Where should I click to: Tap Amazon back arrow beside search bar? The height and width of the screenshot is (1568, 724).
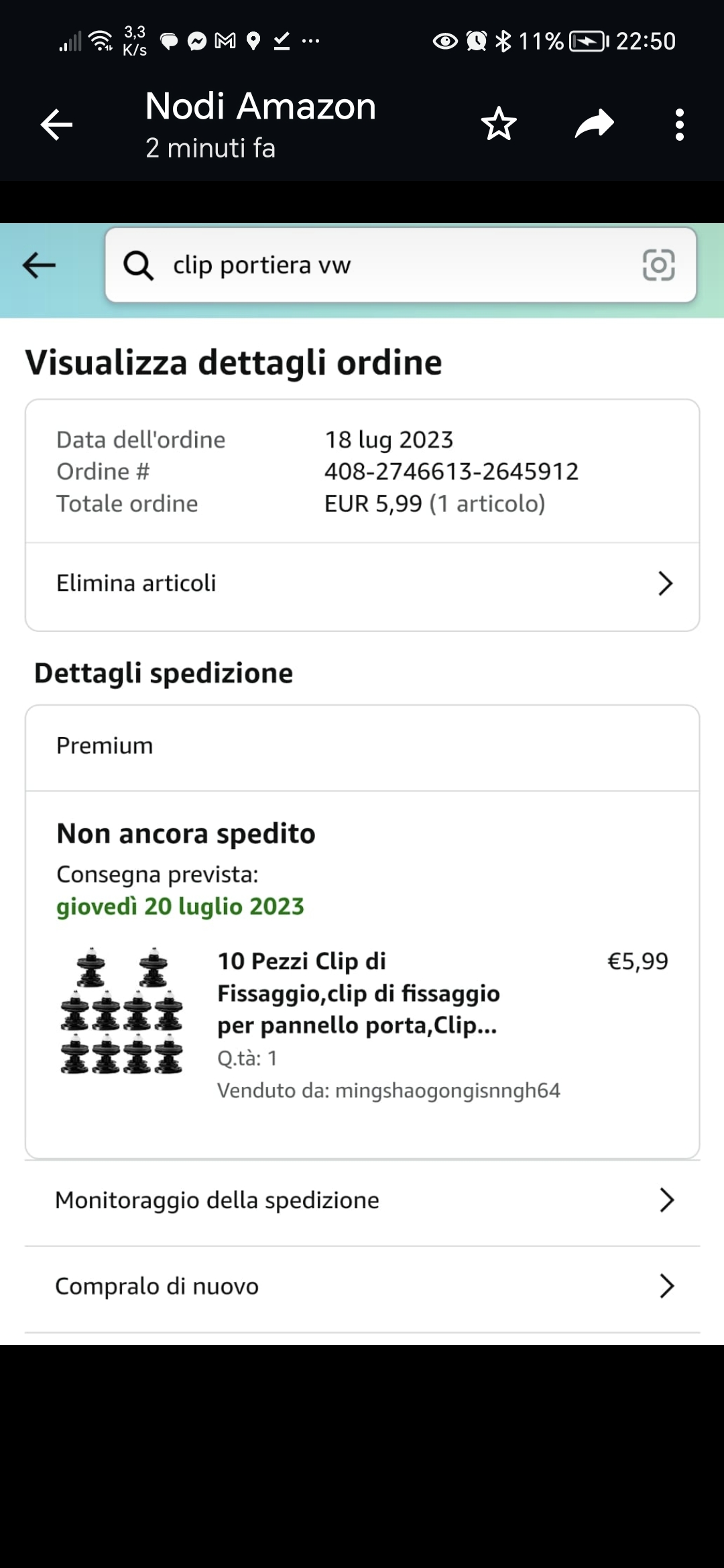(x=39, y=265)
